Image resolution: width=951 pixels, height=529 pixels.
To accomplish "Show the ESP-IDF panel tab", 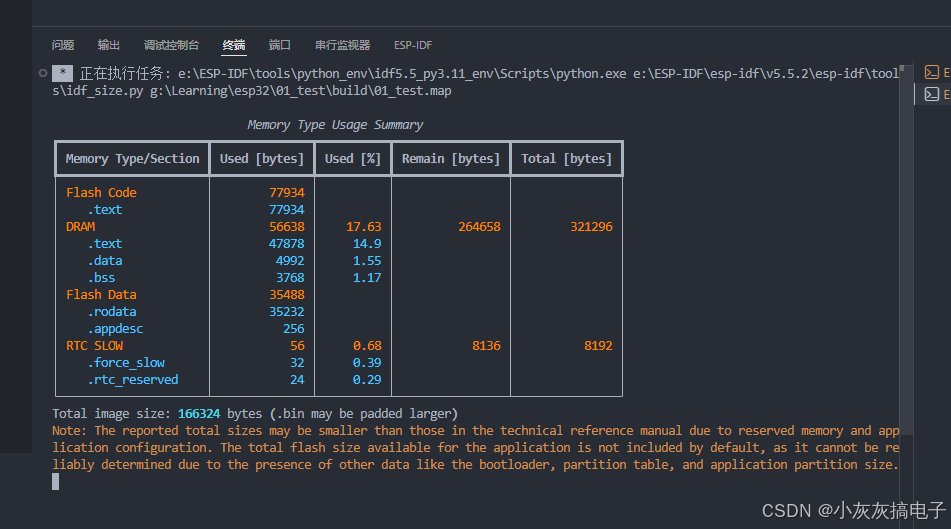I will pos(413,45).
